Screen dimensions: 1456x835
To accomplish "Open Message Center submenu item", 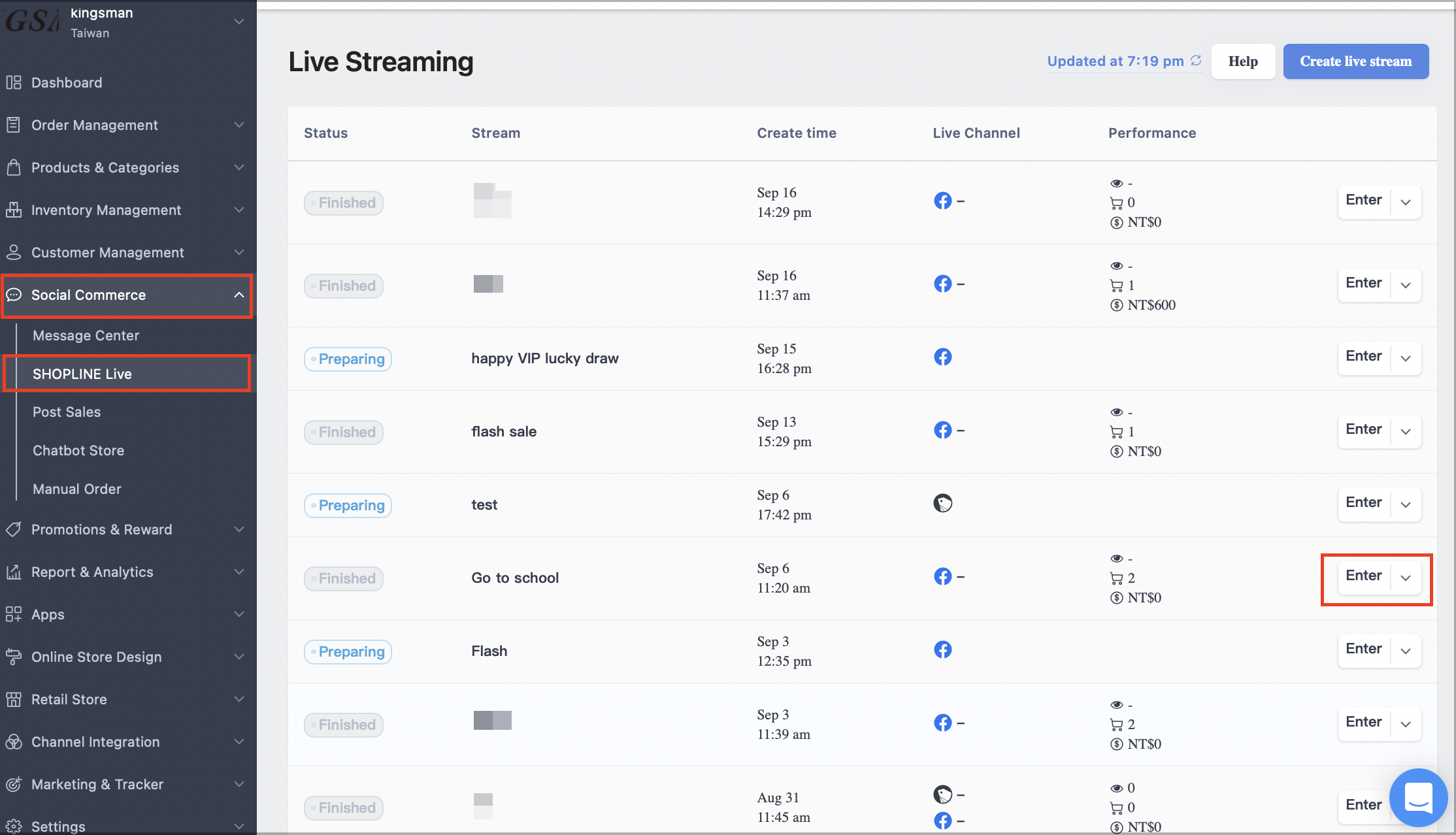I will coord(86,335).
